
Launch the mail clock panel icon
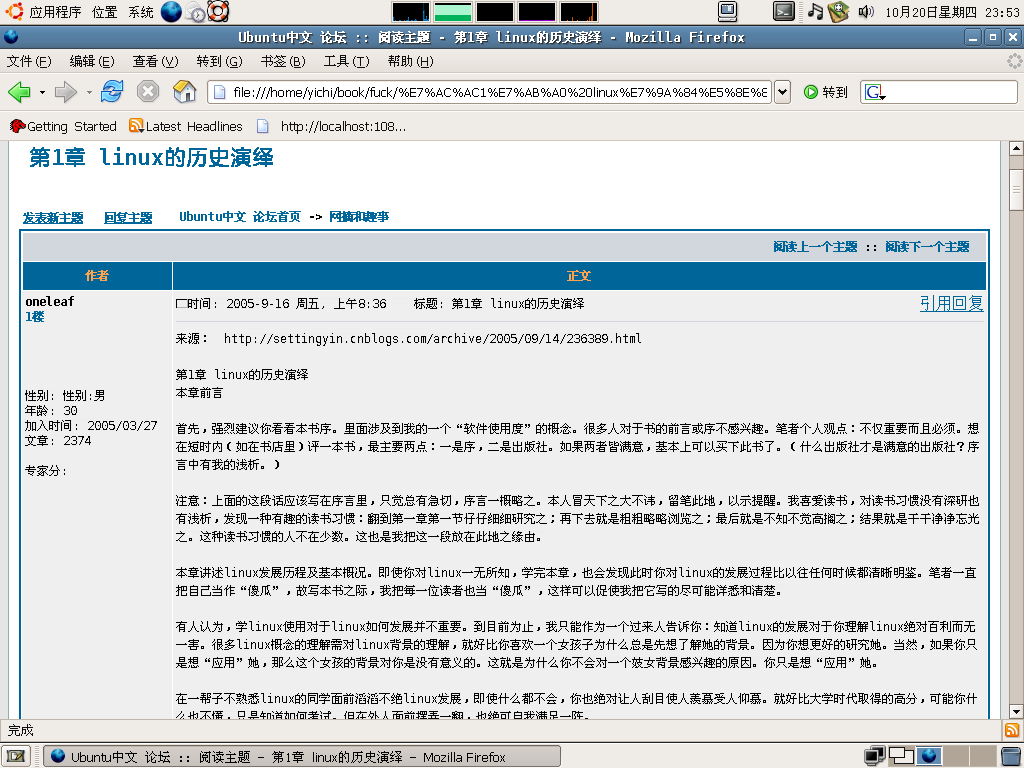195,12
